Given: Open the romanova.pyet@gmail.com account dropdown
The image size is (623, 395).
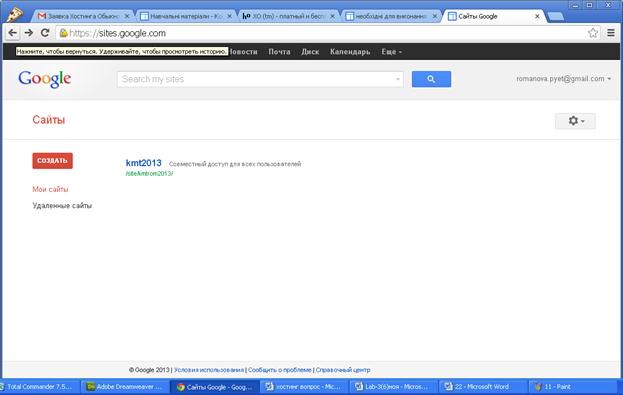Looking at the screenshot, I should click(563, 79).
